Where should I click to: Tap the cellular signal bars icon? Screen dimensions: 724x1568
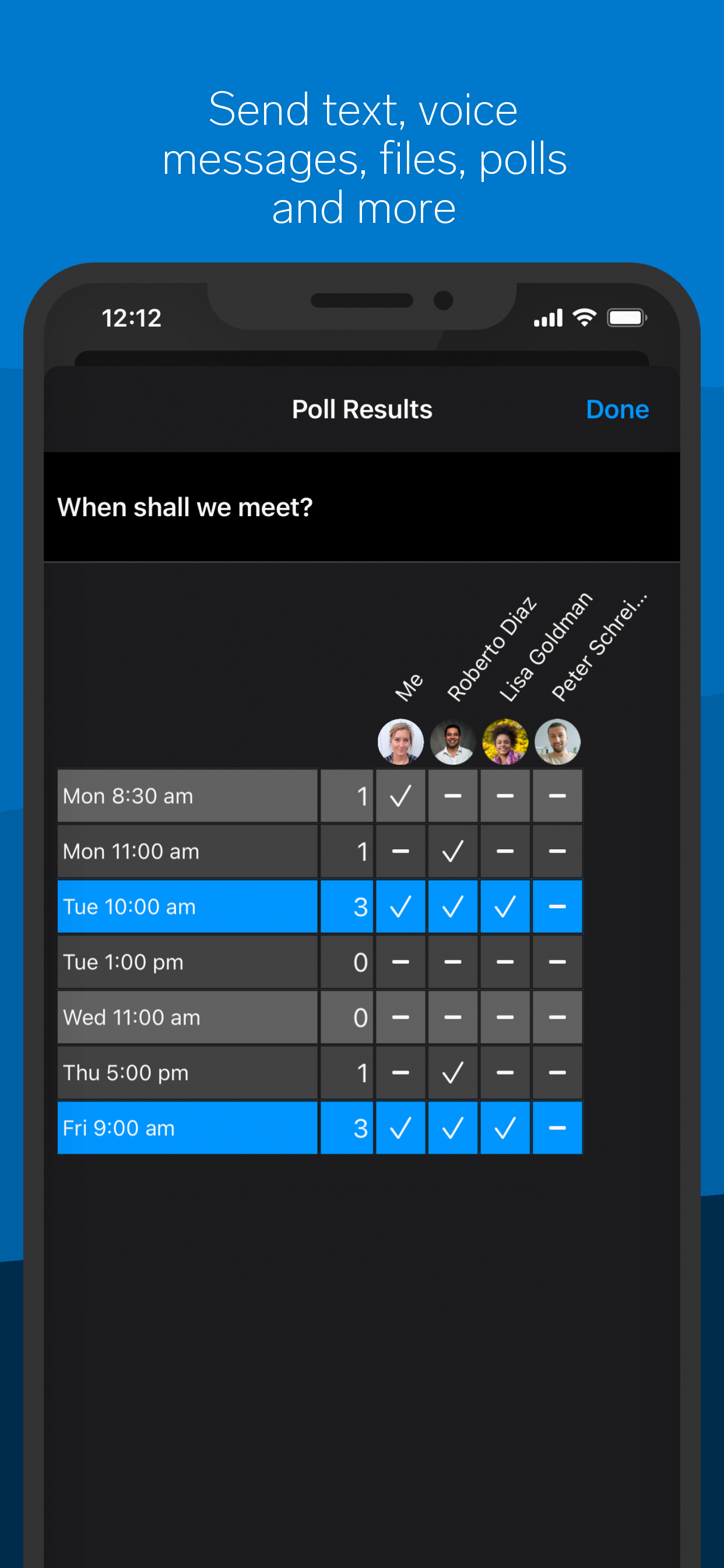click(548, 318)
